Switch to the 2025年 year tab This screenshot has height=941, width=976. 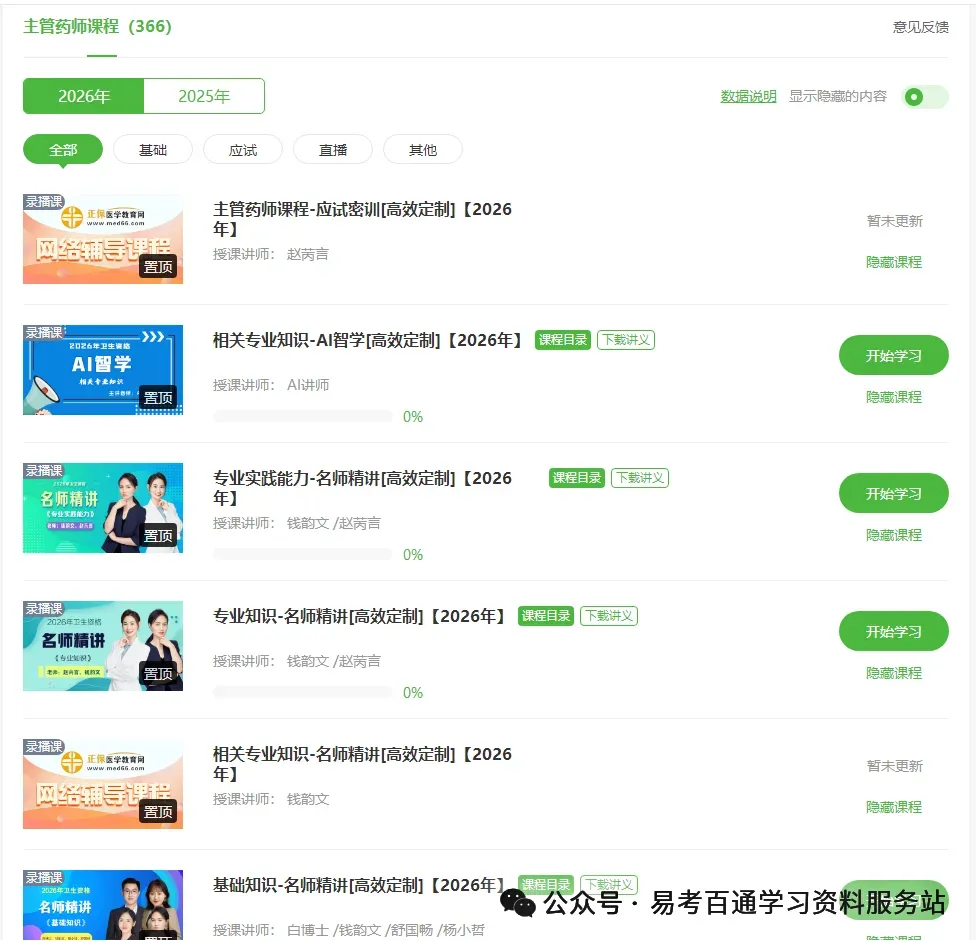click(204, 96)
